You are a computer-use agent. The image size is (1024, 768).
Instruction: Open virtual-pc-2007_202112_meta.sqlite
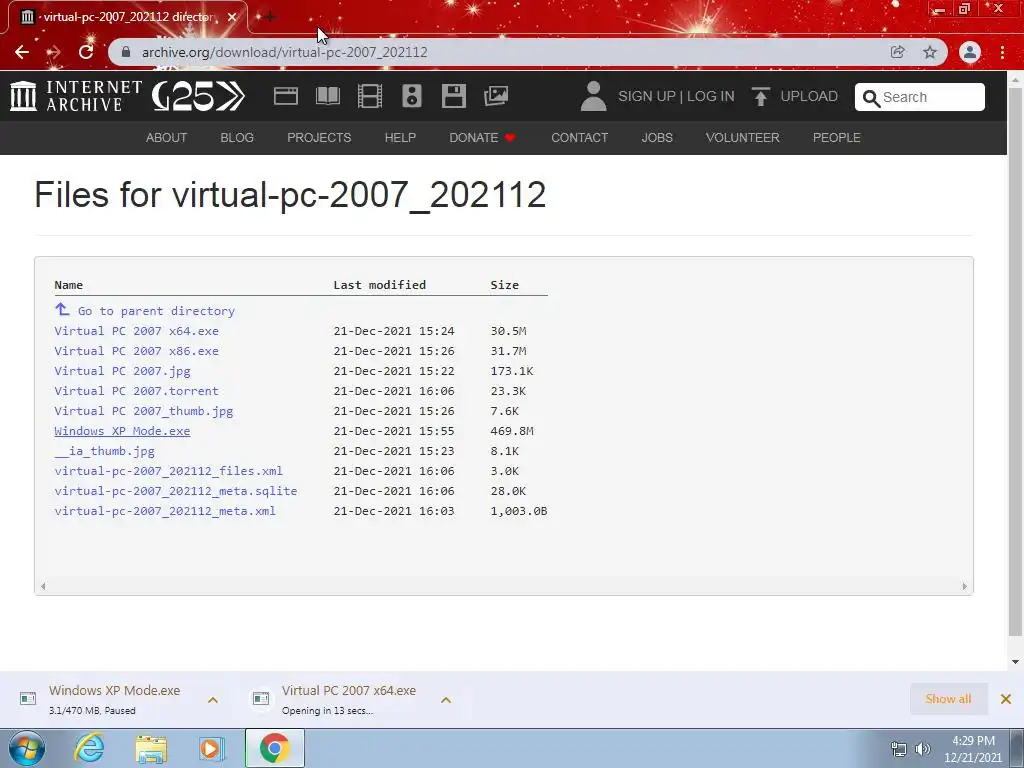[176, 491]
